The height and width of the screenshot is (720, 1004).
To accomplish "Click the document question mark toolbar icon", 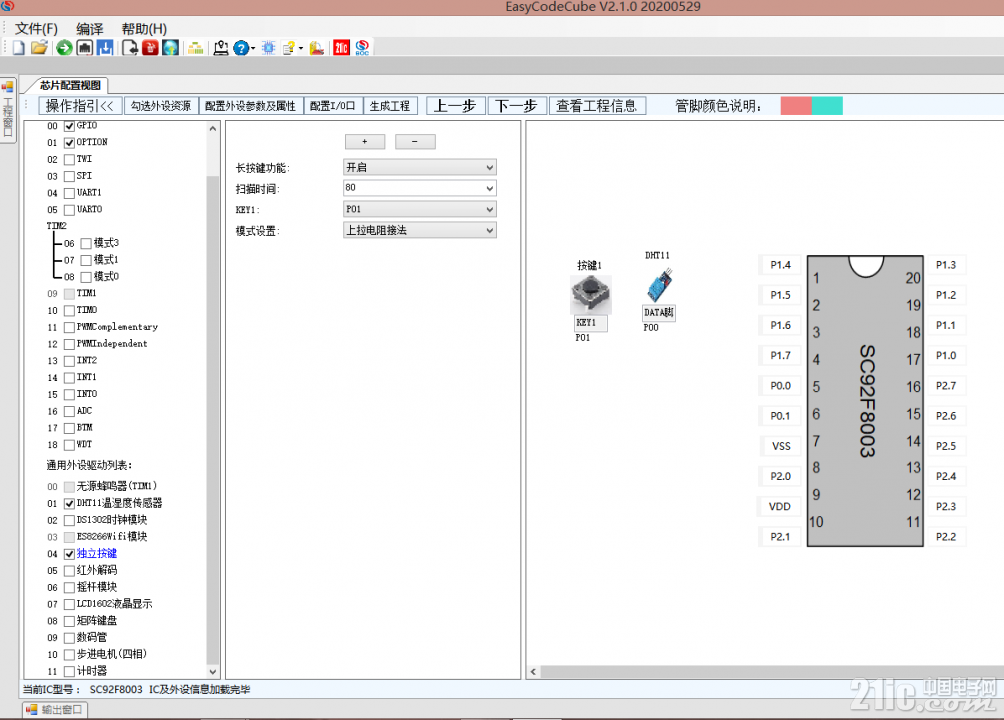I will pyautogui.click(x=289, y=48).
